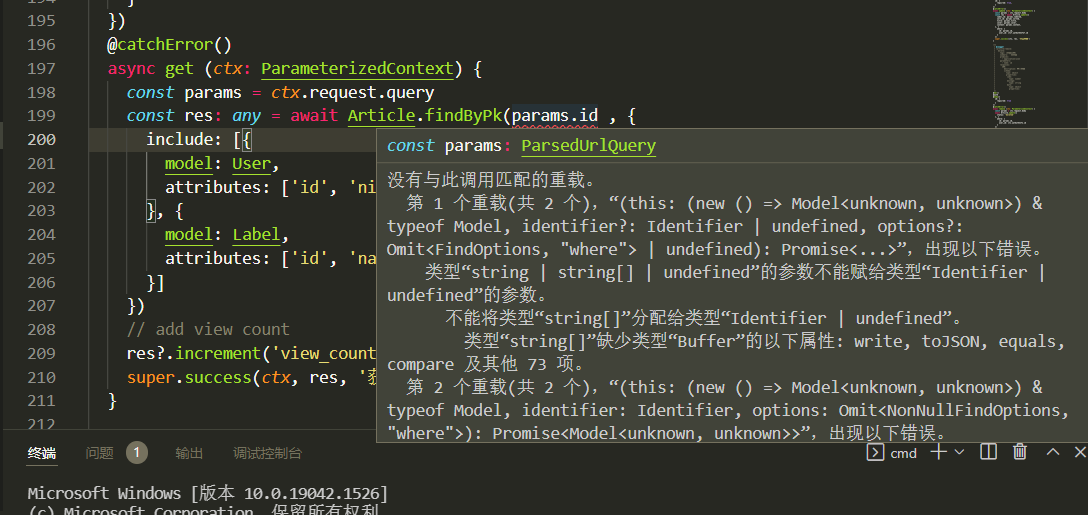
Task: Switch to the 问题 tab
Action: [x=99, y=453]
